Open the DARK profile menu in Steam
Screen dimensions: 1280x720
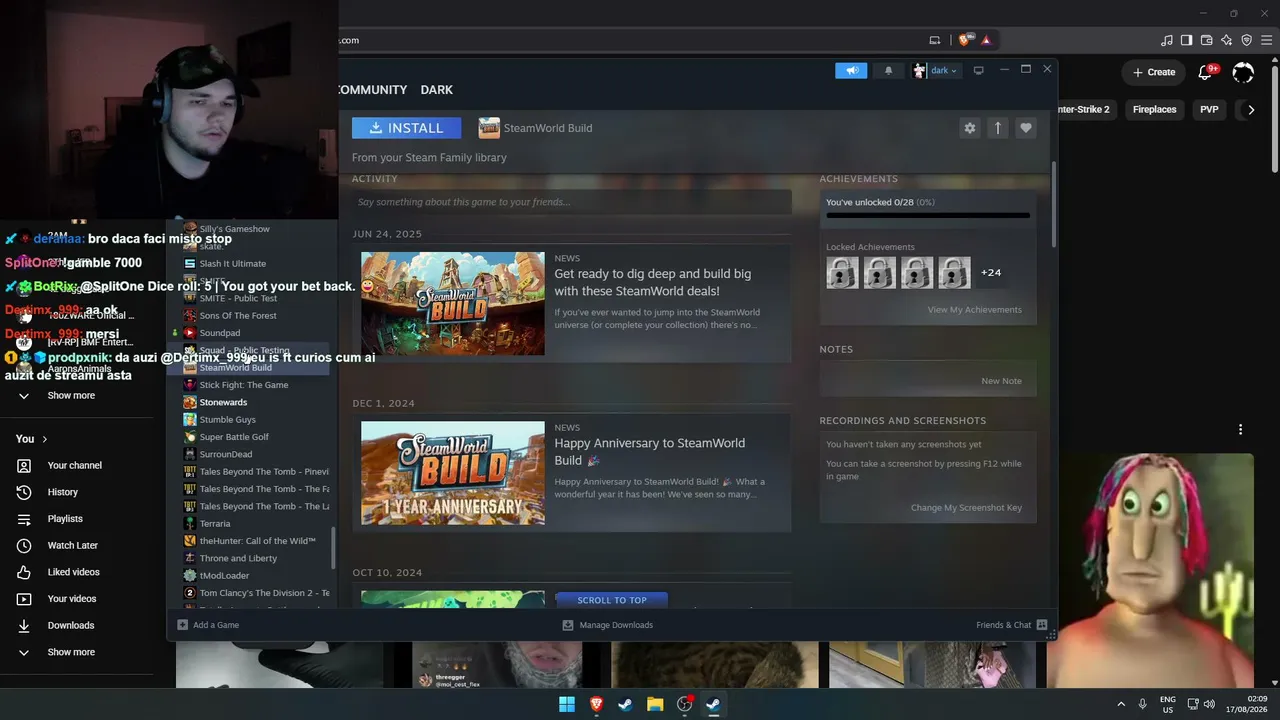click(x=437, y=90)
